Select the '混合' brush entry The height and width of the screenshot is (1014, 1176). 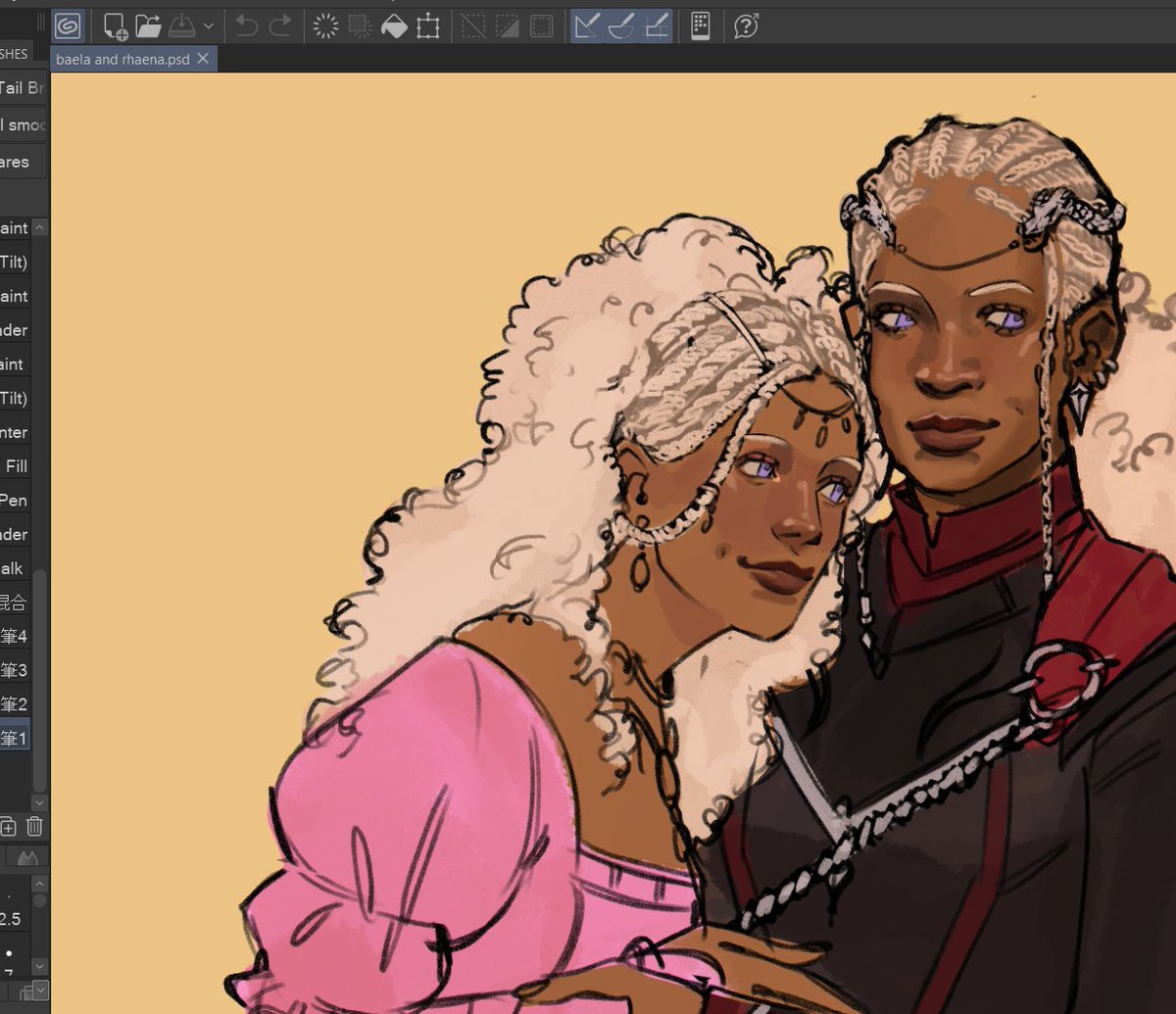(x=16, y=603)
